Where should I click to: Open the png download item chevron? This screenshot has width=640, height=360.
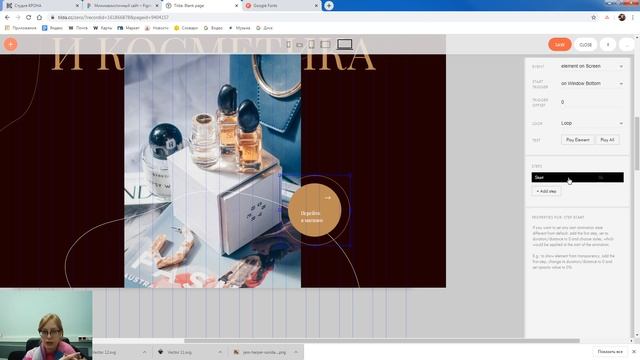pos(296,352)
